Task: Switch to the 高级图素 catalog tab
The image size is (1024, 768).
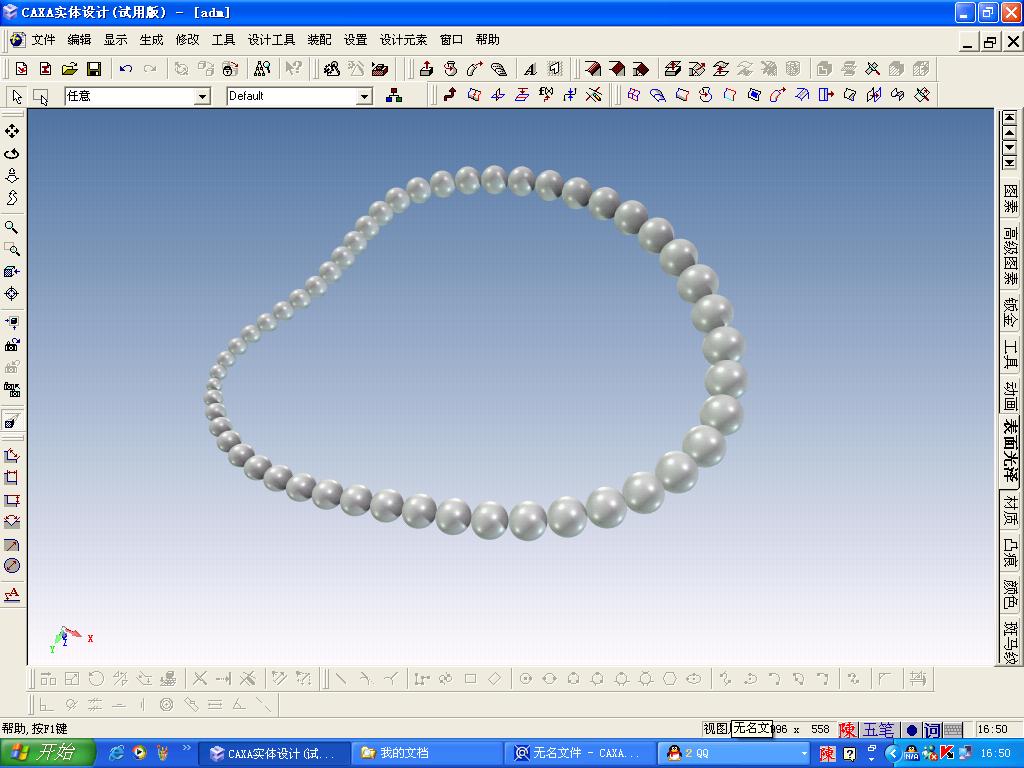Action: 1010,255
